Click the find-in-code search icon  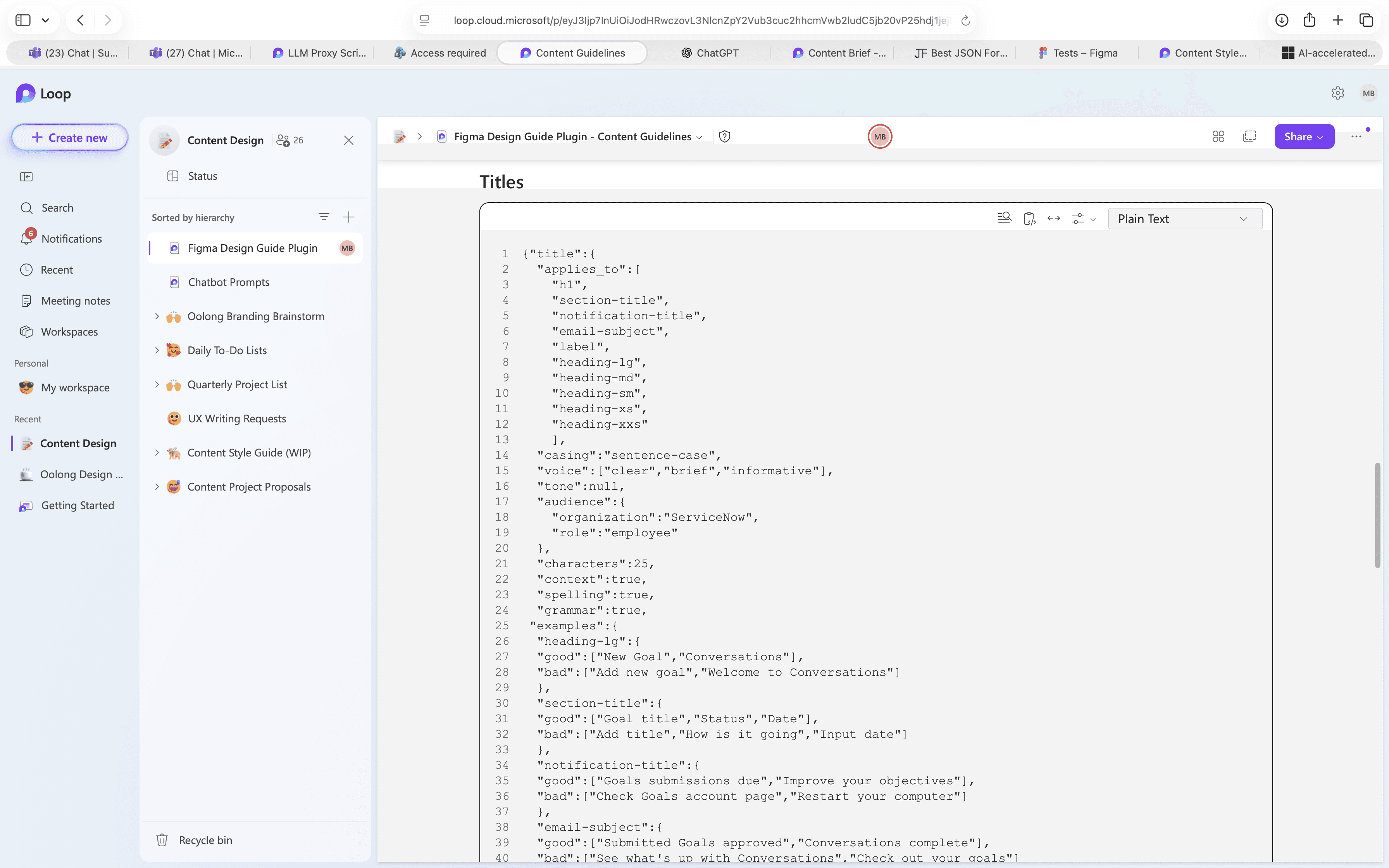tap(1004, 218)
